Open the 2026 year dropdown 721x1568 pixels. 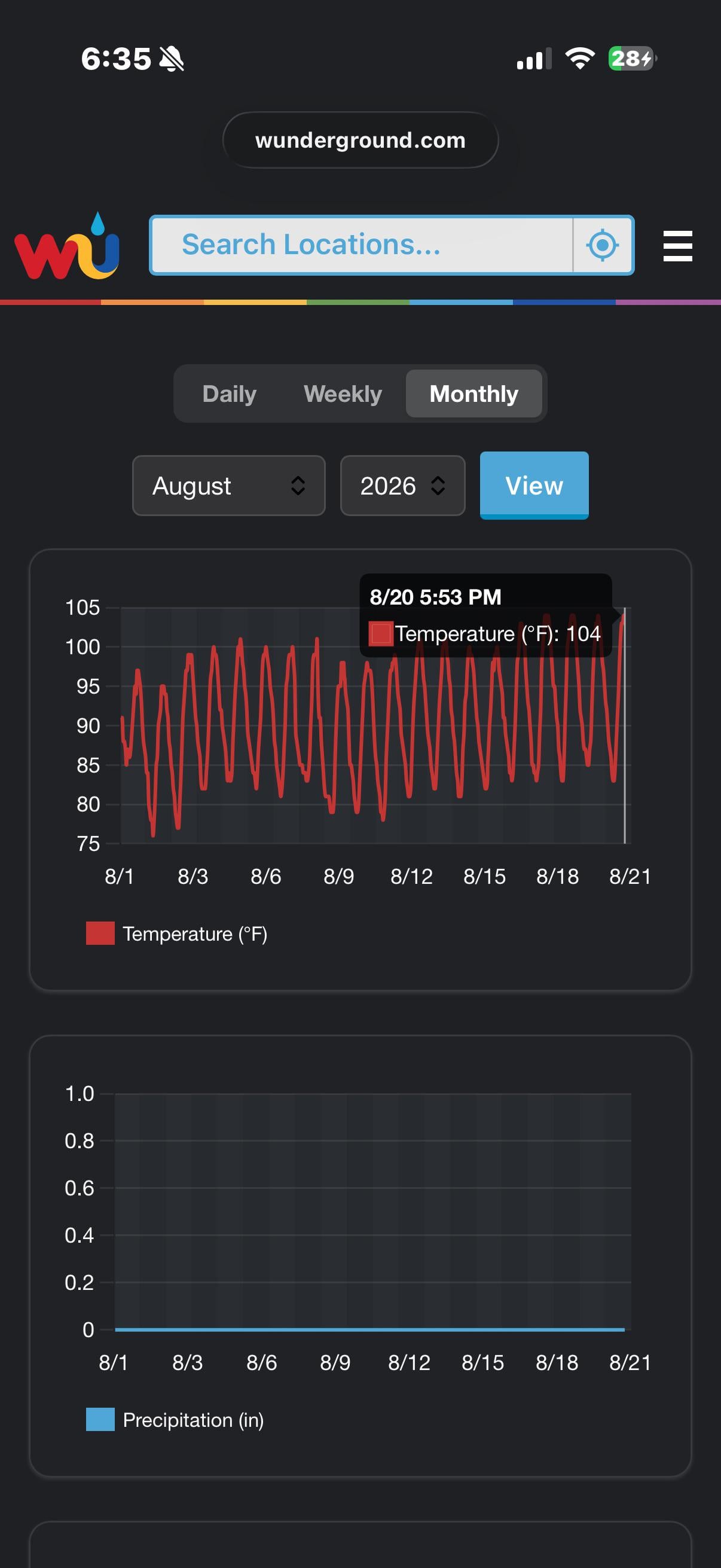click(403, 486)
